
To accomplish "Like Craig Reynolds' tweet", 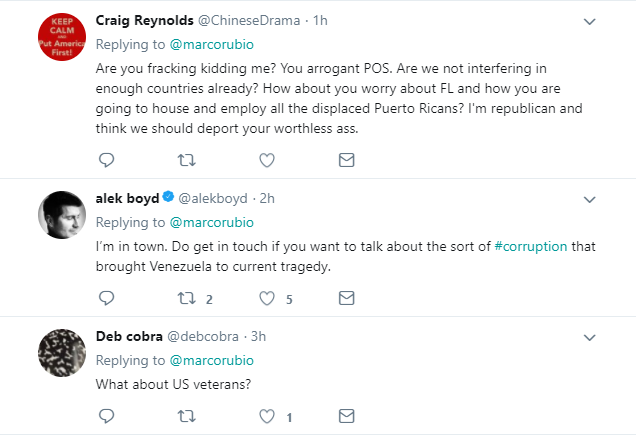I will [267, 160].
